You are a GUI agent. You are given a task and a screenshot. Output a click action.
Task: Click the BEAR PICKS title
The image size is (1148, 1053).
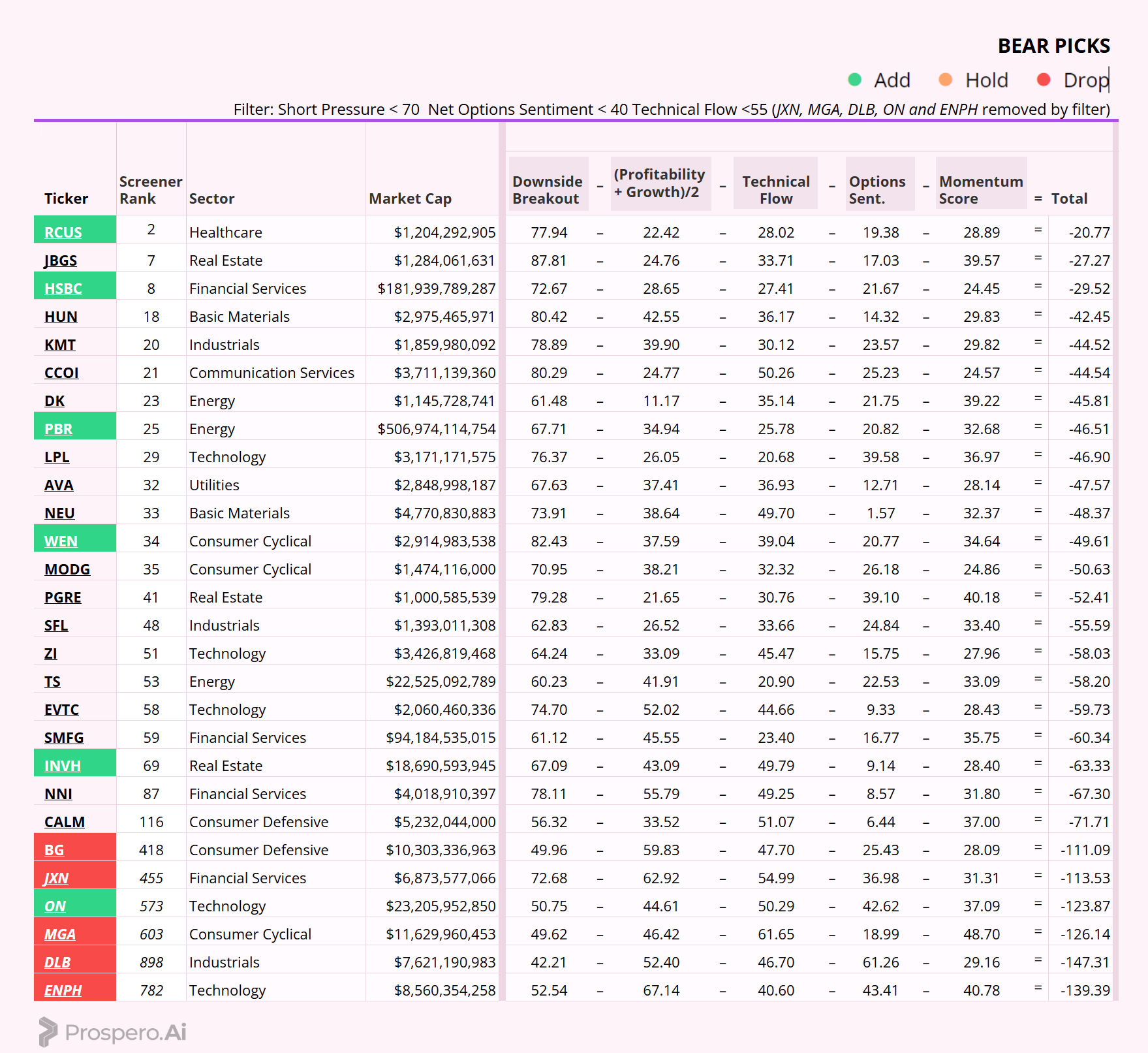click(1054, 46)
